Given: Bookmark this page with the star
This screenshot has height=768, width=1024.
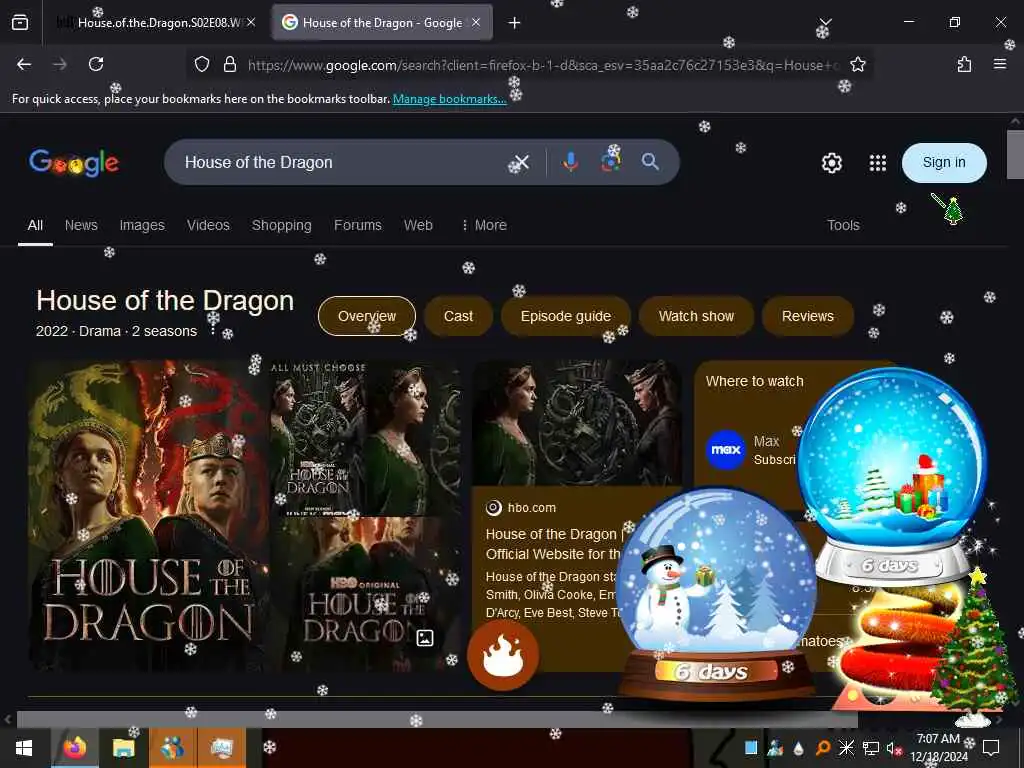Looking at the screenshot, I should [x=857, y=64].
